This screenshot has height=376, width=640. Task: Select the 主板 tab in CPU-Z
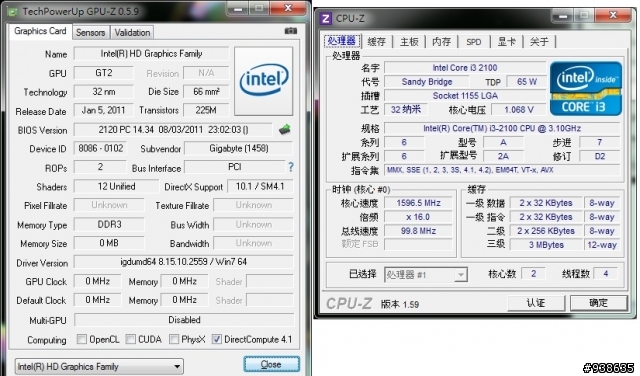[409, 41]
